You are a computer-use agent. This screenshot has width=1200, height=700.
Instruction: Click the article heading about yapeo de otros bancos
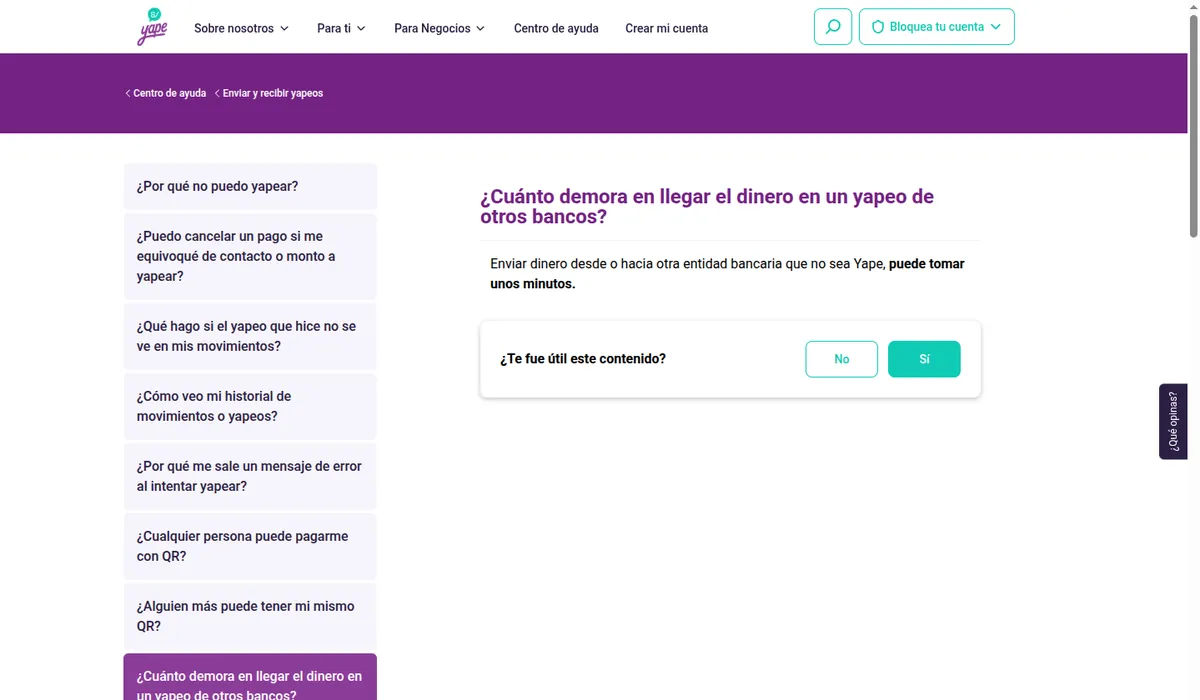pyautogui.click(x=707, y=206)
